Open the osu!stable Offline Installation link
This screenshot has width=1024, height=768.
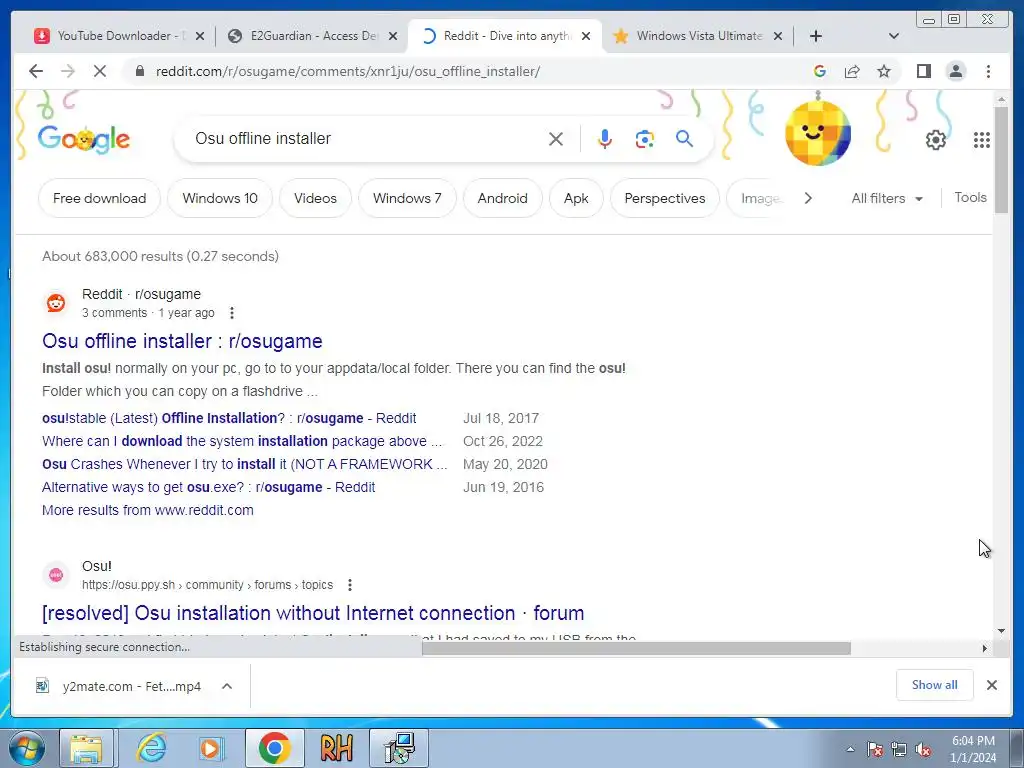229,418
